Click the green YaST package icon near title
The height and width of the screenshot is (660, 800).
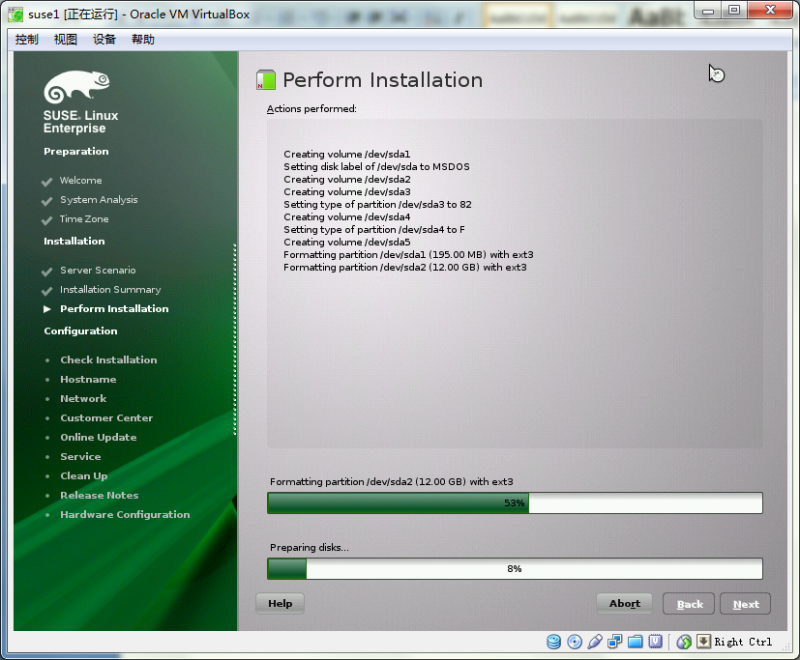[x=267, y=79]
